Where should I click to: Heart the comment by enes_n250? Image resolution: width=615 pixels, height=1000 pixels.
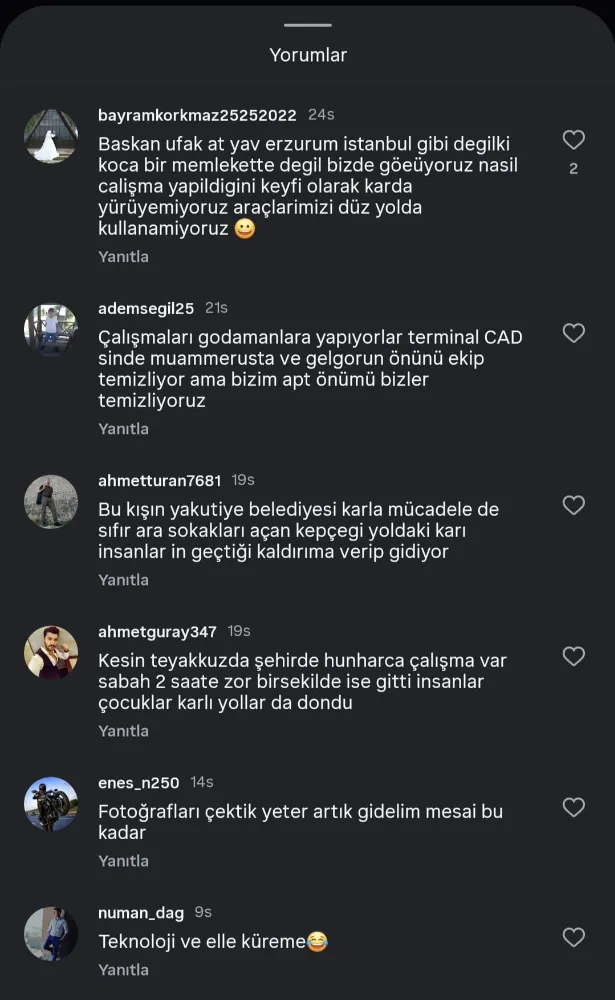pyautogui.click(x=573, y=807)
